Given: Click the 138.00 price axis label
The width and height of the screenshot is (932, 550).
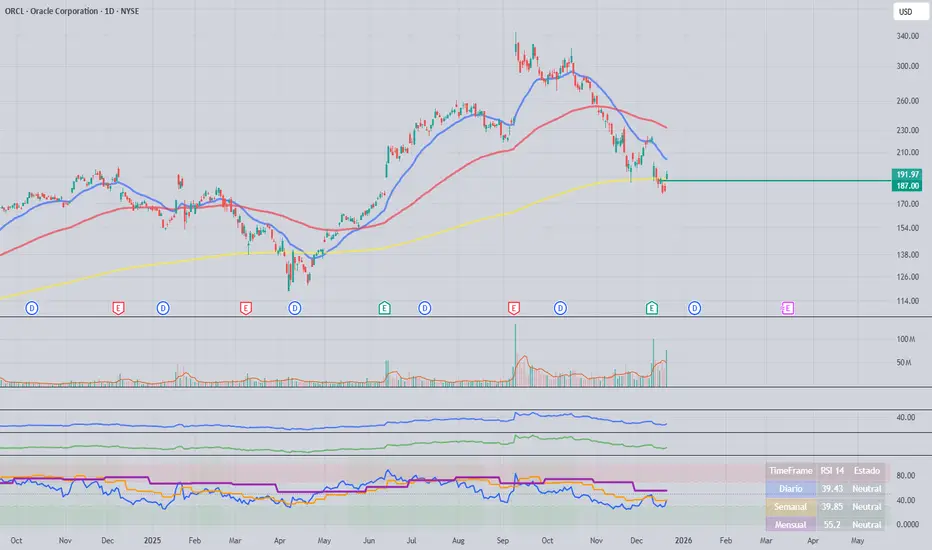Looking at the screenshot, I should tap(908, 255).
